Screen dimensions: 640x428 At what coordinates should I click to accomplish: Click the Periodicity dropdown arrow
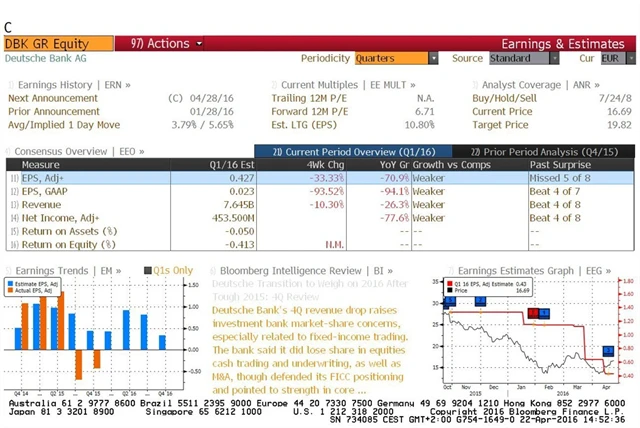[433, 58]
